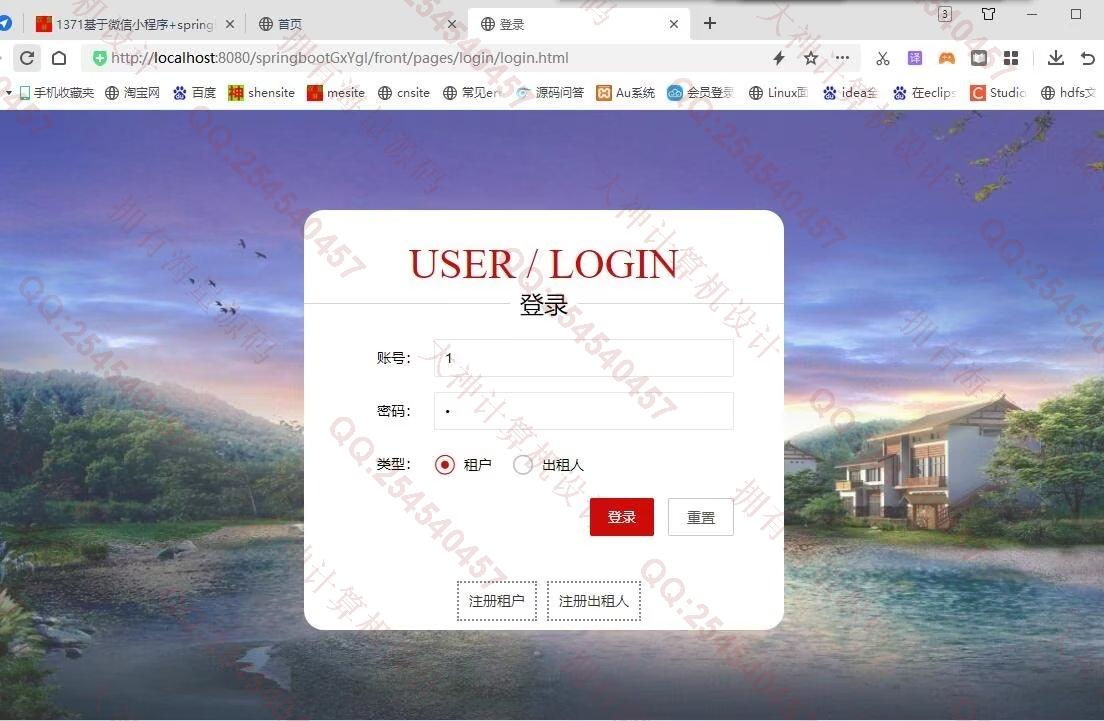This screenshot has height=721, width=1104.
Task: Click the green security shield in address bar
Action: point(99,58)
